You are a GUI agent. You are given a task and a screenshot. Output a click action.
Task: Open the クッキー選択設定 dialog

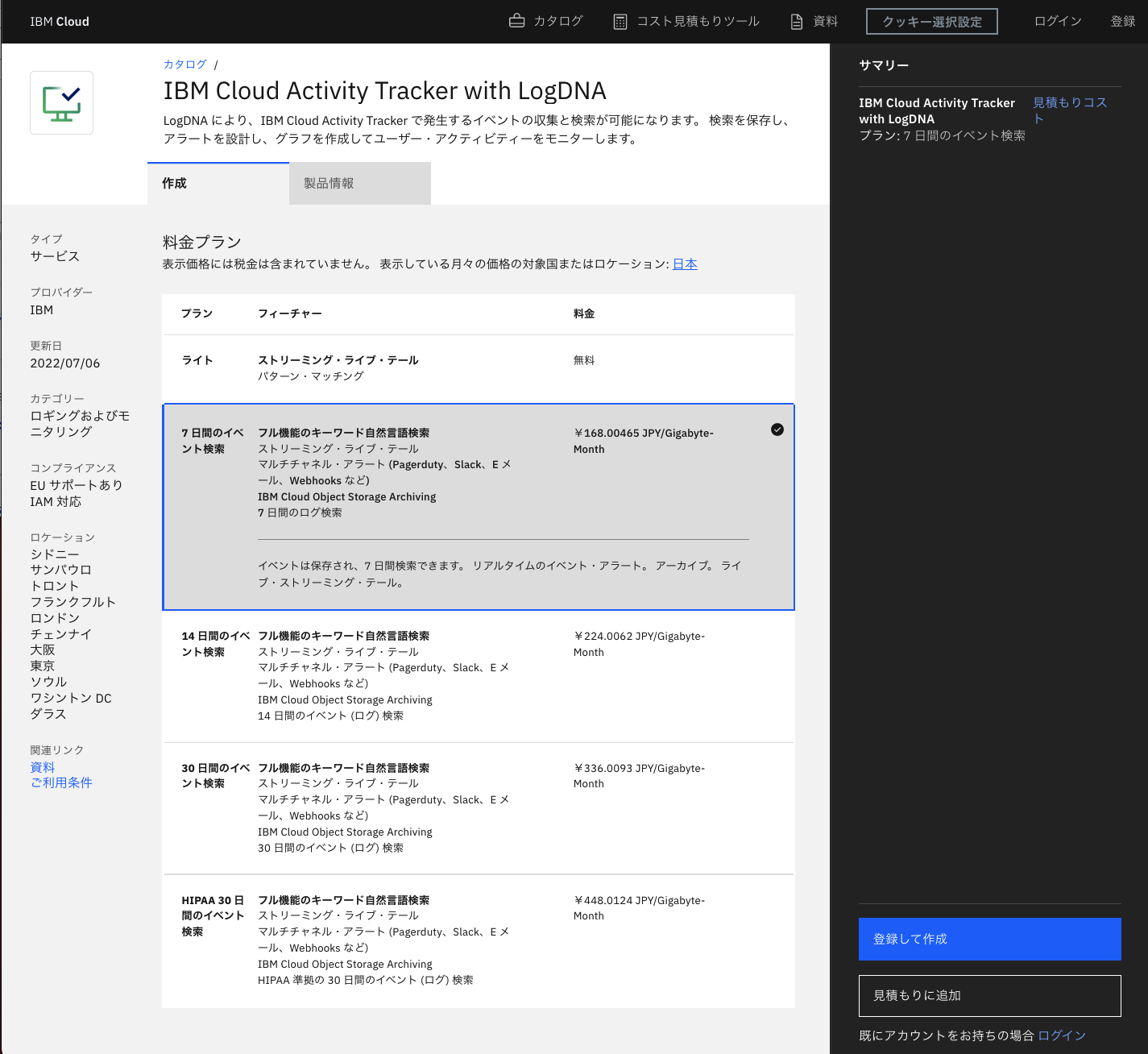(x=931, y=21)
